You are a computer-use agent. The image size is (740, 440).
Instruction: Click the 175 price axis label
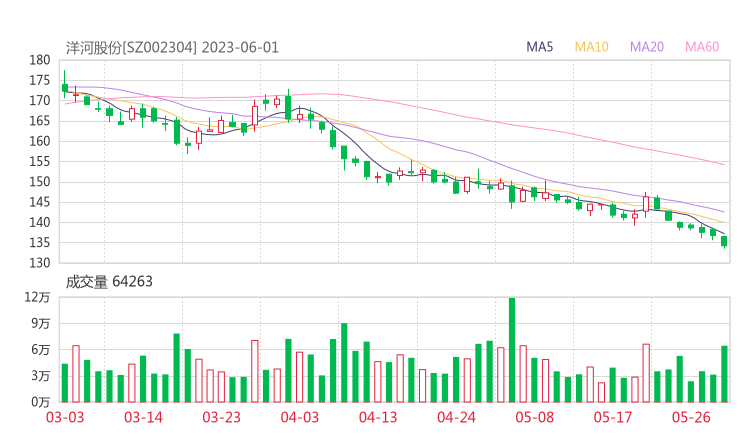[40, 80]
